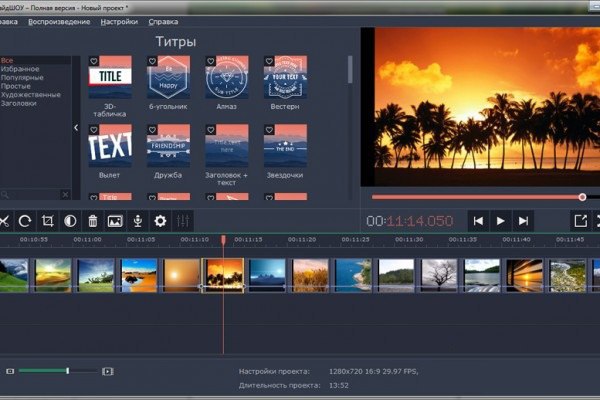This screenshot has width=600, height=400.
Task: Click the zoom-in timeline icon
Action: [x=108, y=371]
